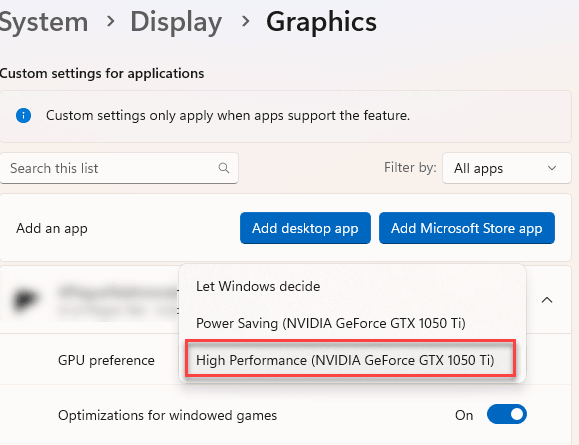The image size is (579, 445).
Task: Click the blue info icon in the notice
Action: (x=23, y=116)
